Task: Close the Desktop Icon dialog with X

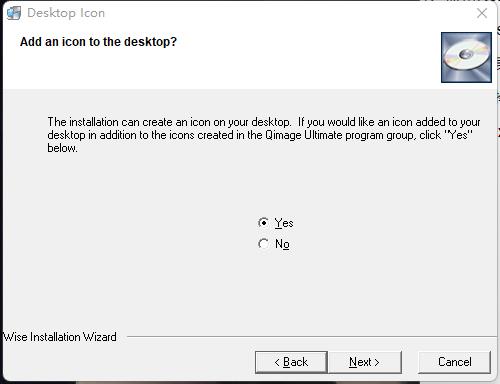Action: [x=482, y=13]
